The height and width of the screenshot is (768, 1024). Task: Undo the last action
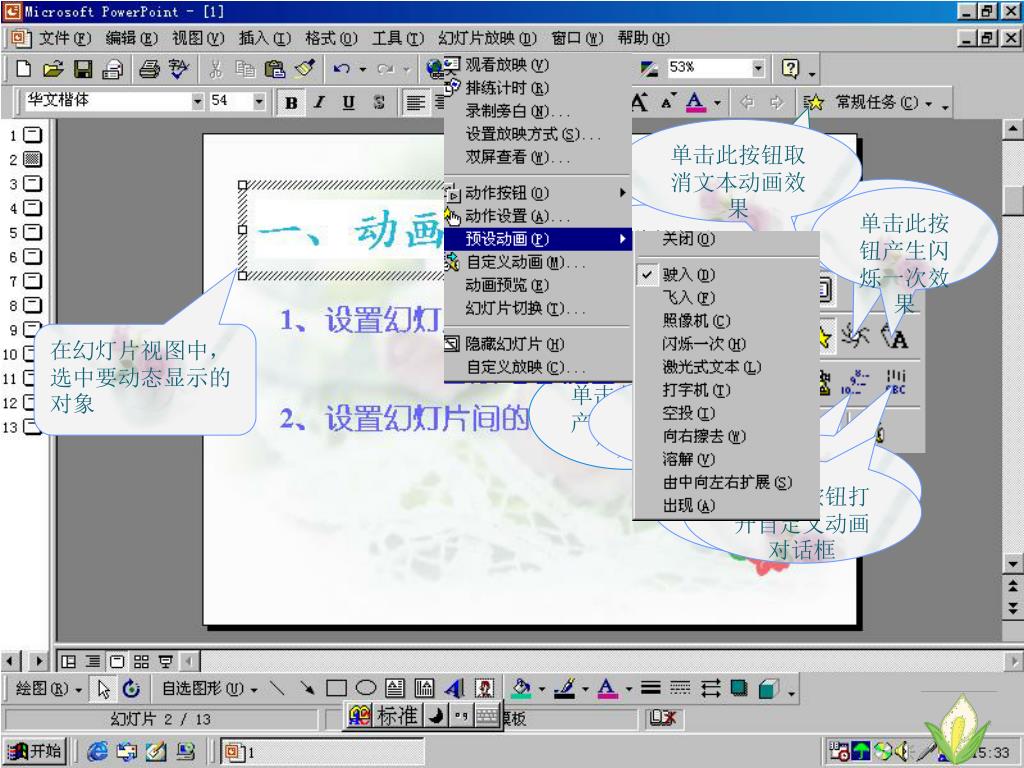[x=341, y=69]
